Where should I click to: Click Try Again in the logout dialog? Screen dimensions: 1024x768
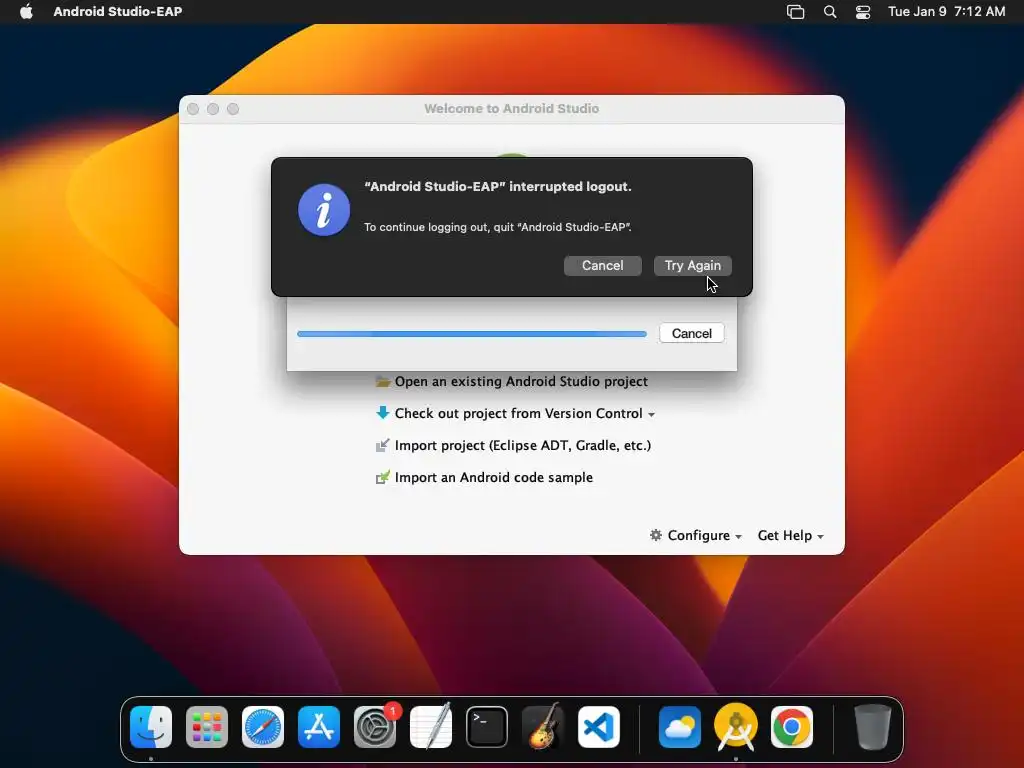coord(692,266)
